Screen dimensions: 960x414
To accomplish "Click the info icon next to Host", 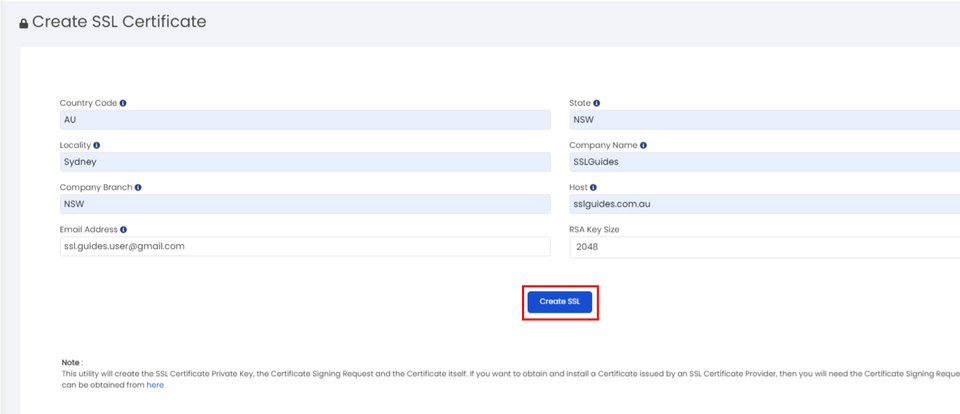I will pyautogui.click(x=593, y=187).
